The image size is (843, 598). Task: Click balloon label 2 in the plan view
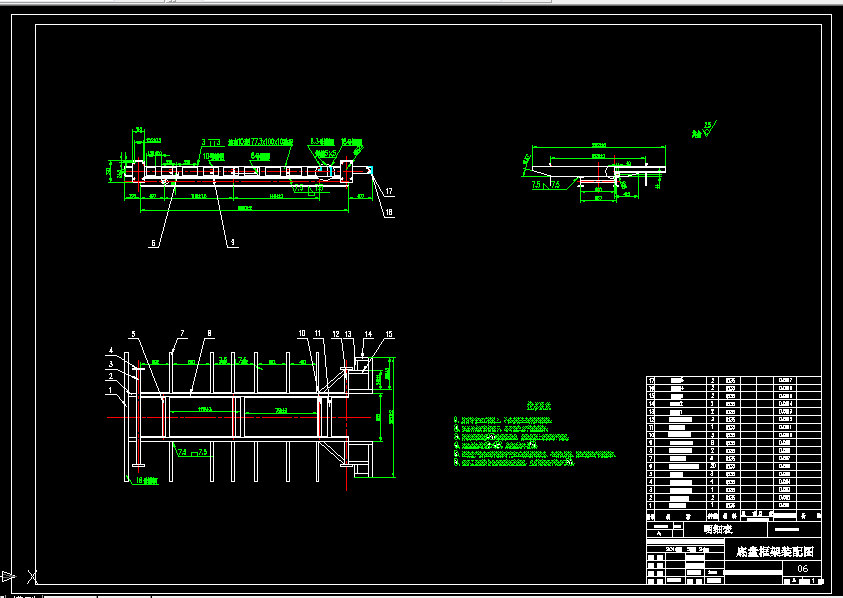coord(111,376)
